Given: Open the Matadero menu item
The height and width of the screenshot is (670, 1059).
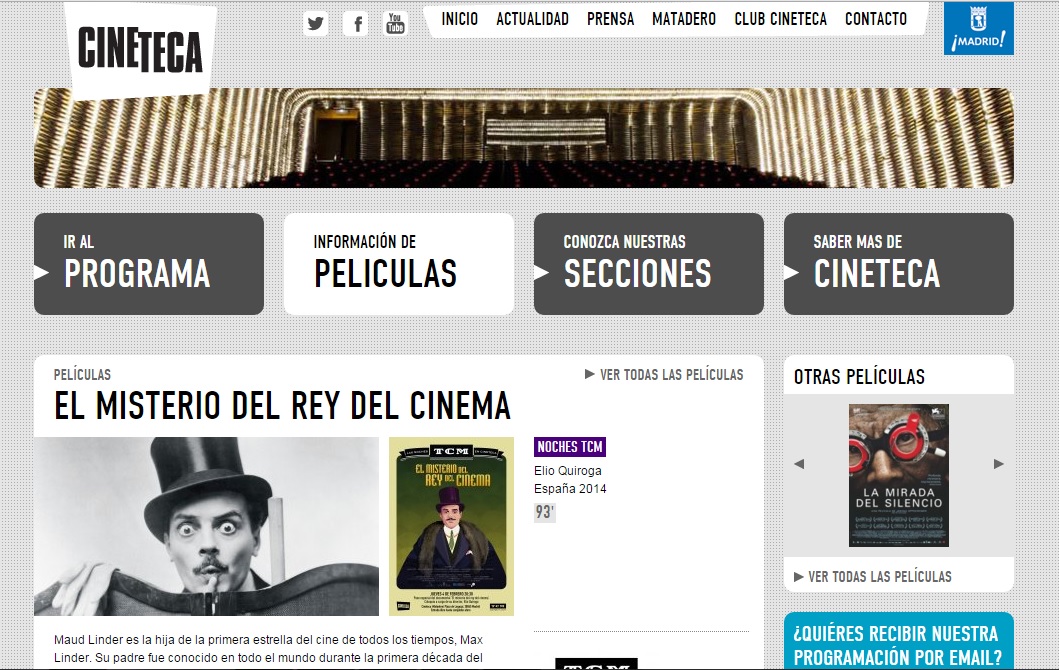Looking at the screenshot, I should pos(683,19).
